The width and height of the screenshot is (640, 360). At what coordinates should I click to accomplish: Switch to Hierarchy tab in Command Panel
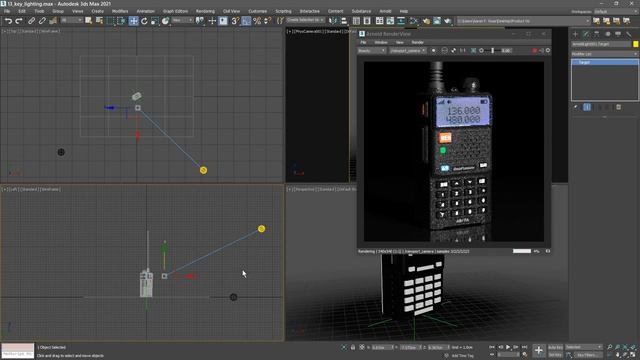coord(596,34)
